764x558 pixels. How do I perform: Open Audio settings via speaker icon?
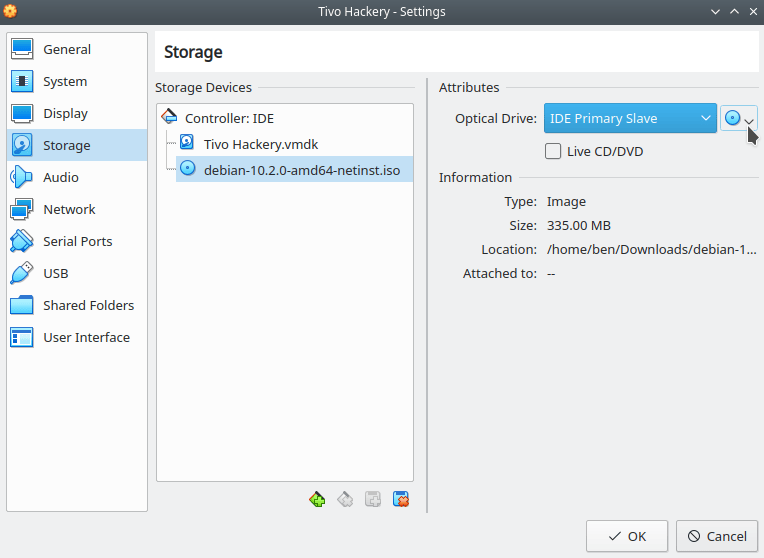click(x=21, y=177)
